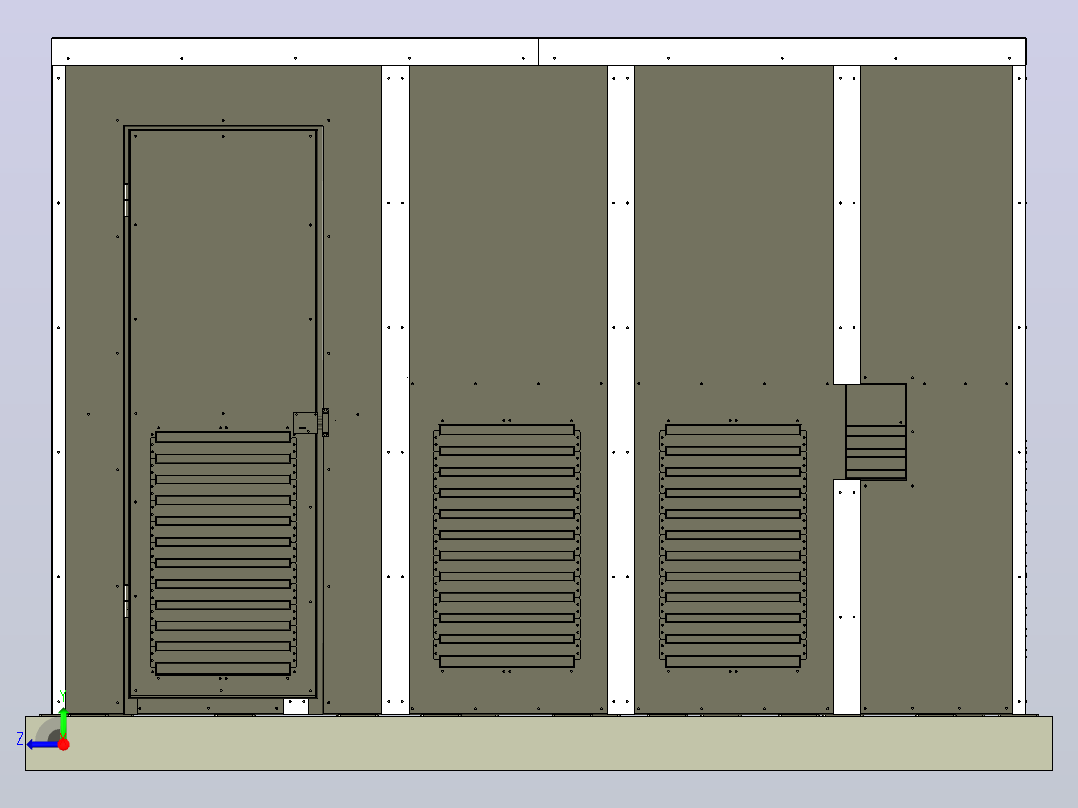
Task: Select the right roof beam segment
Action: tap(782, 52)
